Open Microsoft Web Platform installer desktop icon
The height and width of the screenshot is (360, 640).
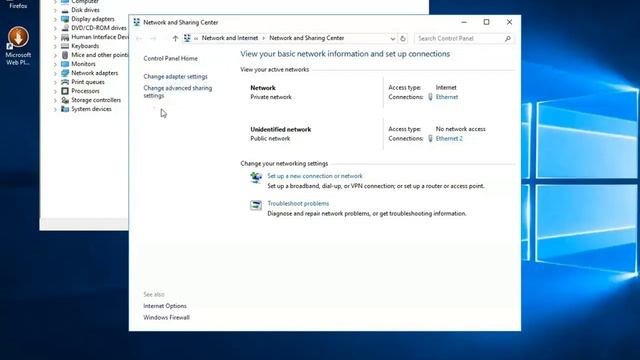pos(18,46)
